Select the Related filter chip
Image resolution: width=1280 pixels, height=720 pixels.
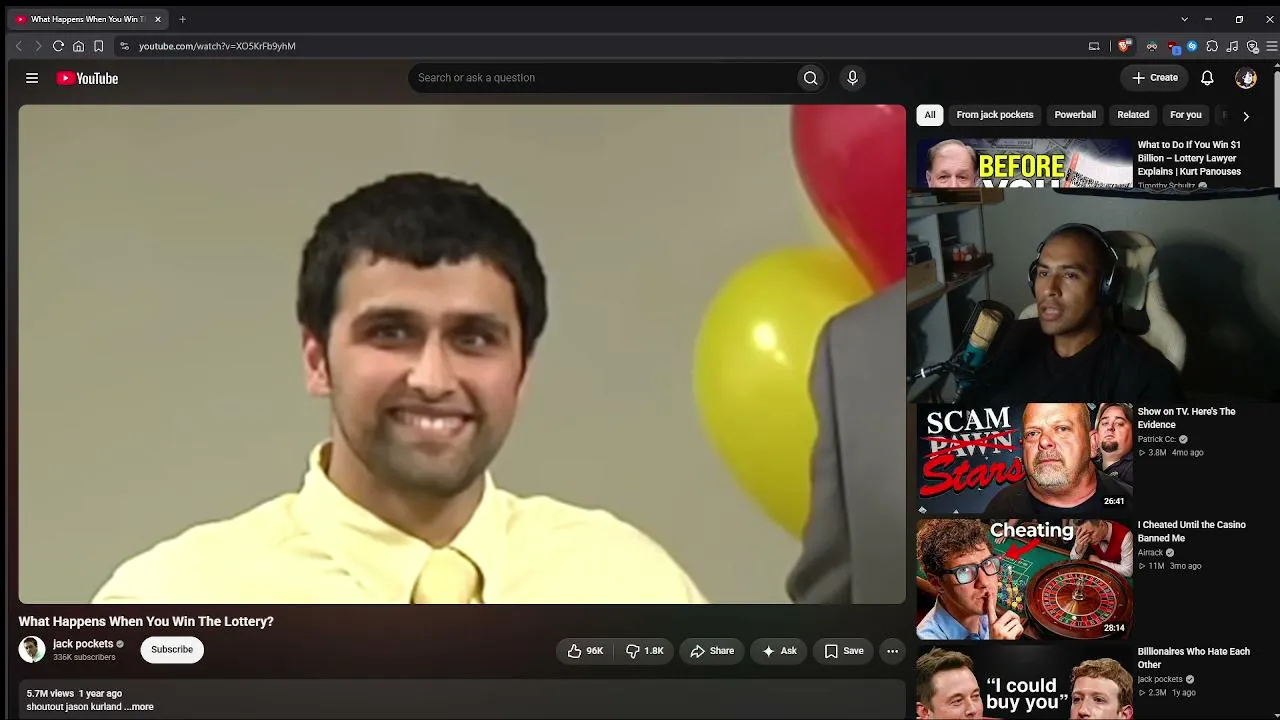pyautogui.click(x=1133, y=115)
